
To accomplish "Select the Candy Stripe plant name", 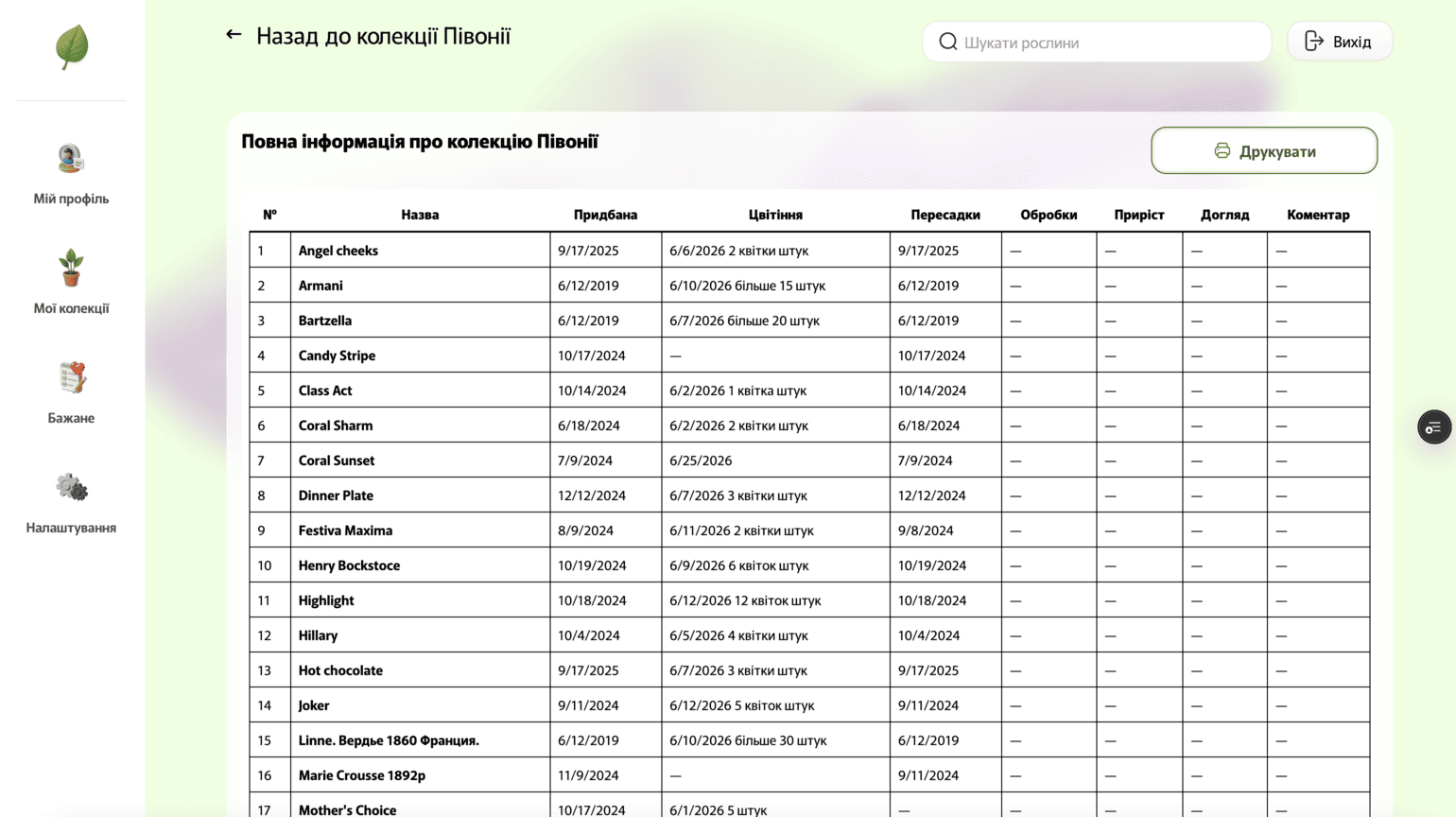I will pos(337,356).
